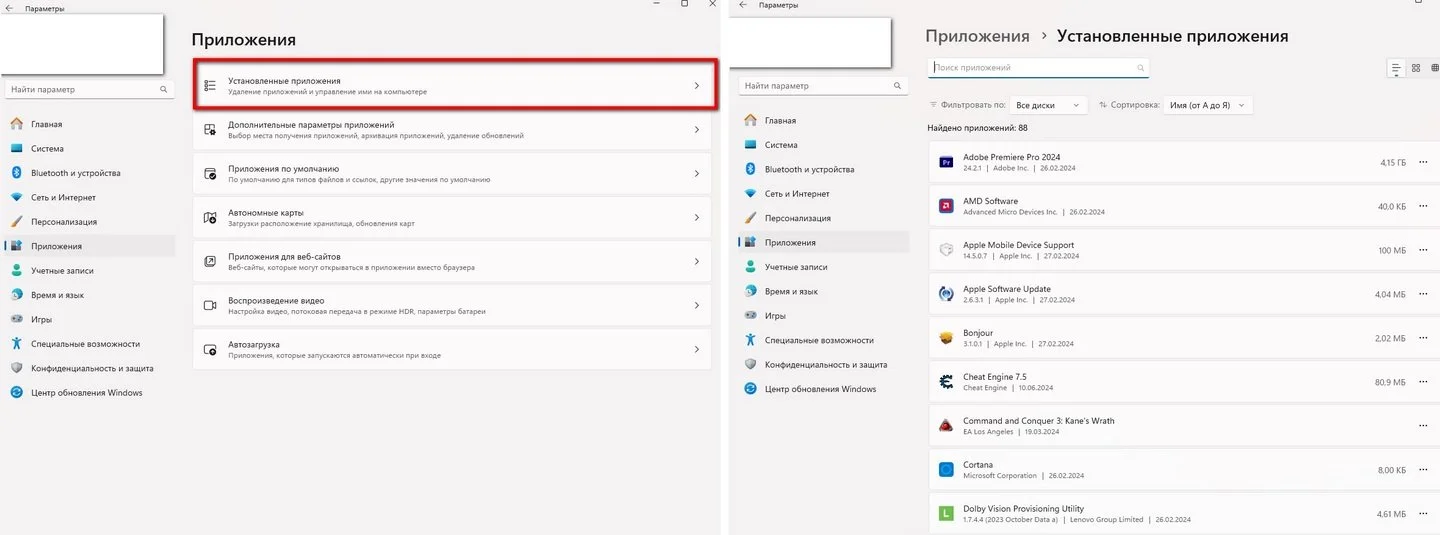Image resolution: width=1440 pixels, height=535 pixels.
Task: Expand the Автозагрузка chevron
Action: click(697, 349)
